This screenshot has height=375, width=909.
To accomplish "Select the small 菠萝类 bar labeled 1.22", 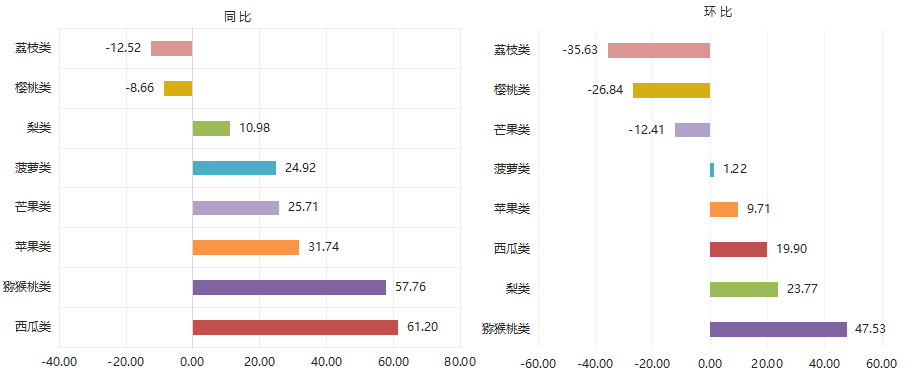I will (x=712, y=170).
